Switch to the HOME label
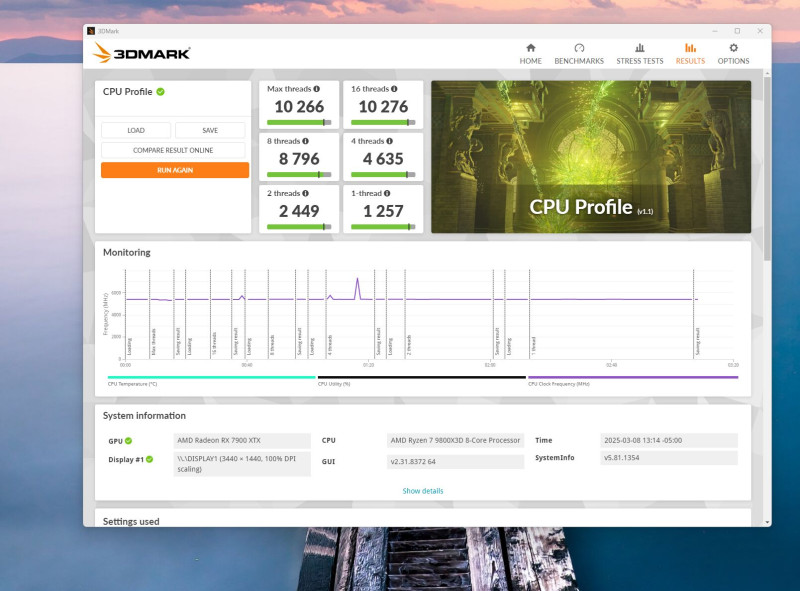Viewport: 800px width, 591px height. pos(531,61)
